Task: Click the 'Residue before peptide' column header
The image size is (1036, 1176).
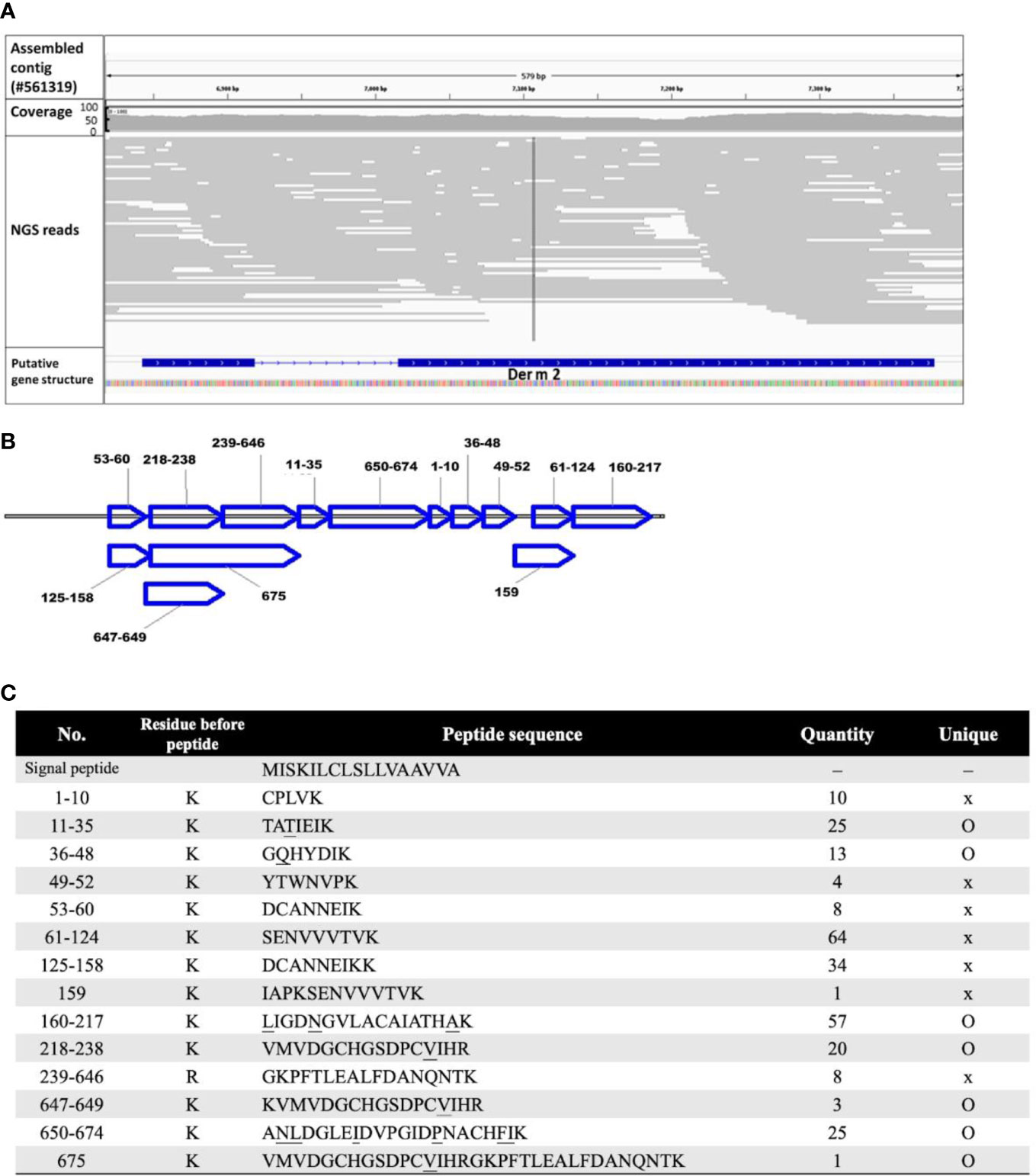Action: [192, 734]
